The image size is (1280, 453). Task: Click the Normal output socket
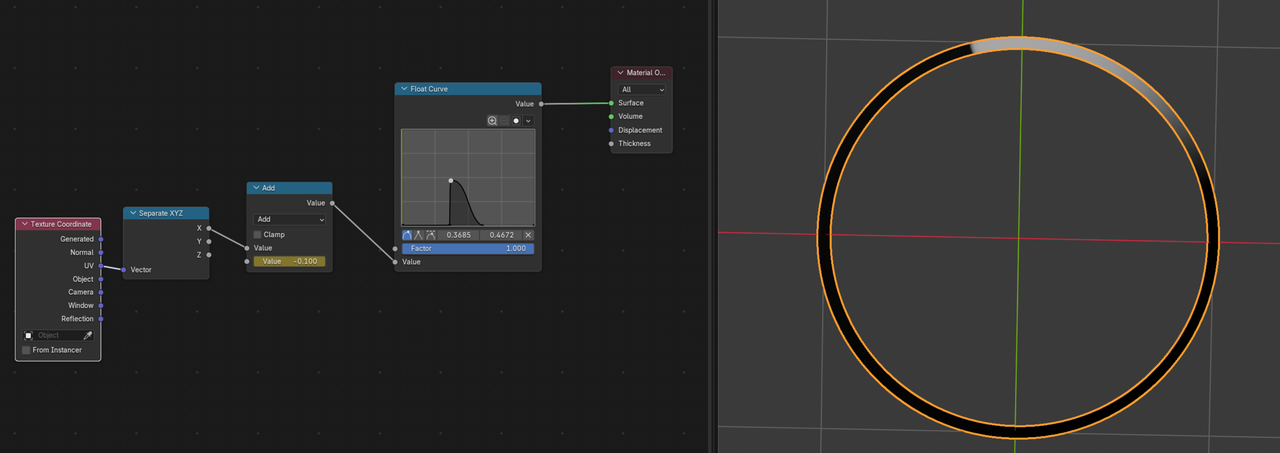(101, 252)
